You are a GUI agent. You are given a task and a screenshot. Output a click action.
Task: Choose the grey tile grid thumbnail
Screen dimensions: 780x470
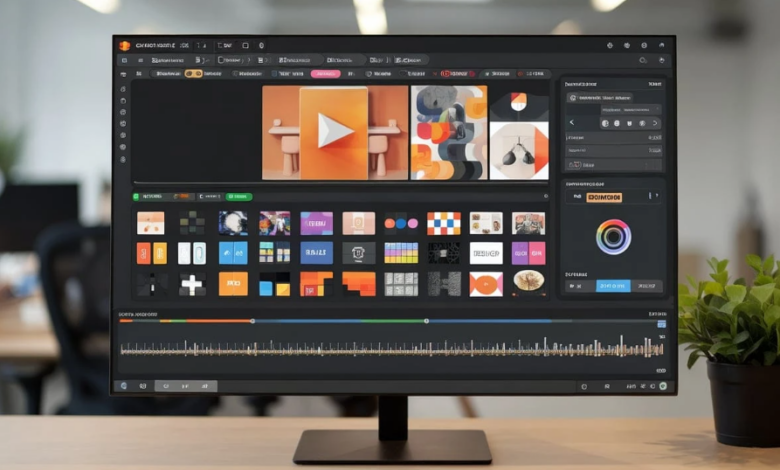point(401,284)
